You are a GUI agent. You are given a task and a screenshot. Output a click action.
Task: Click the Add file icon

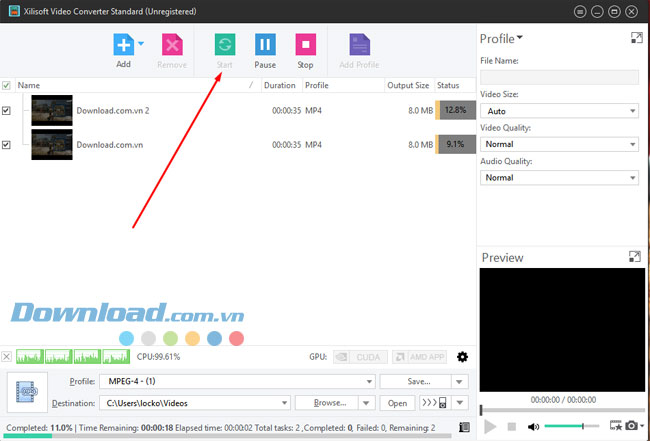pyautogui.click(x=124, y=44)
